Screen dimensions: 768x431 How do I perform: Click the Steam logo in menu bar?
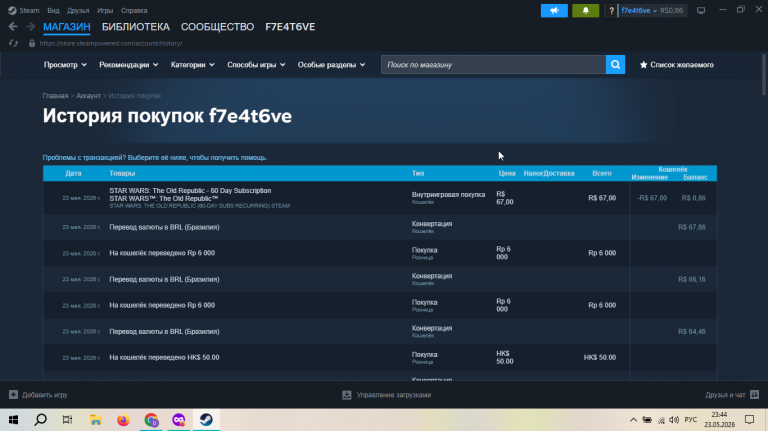click(x=12, y=10)
